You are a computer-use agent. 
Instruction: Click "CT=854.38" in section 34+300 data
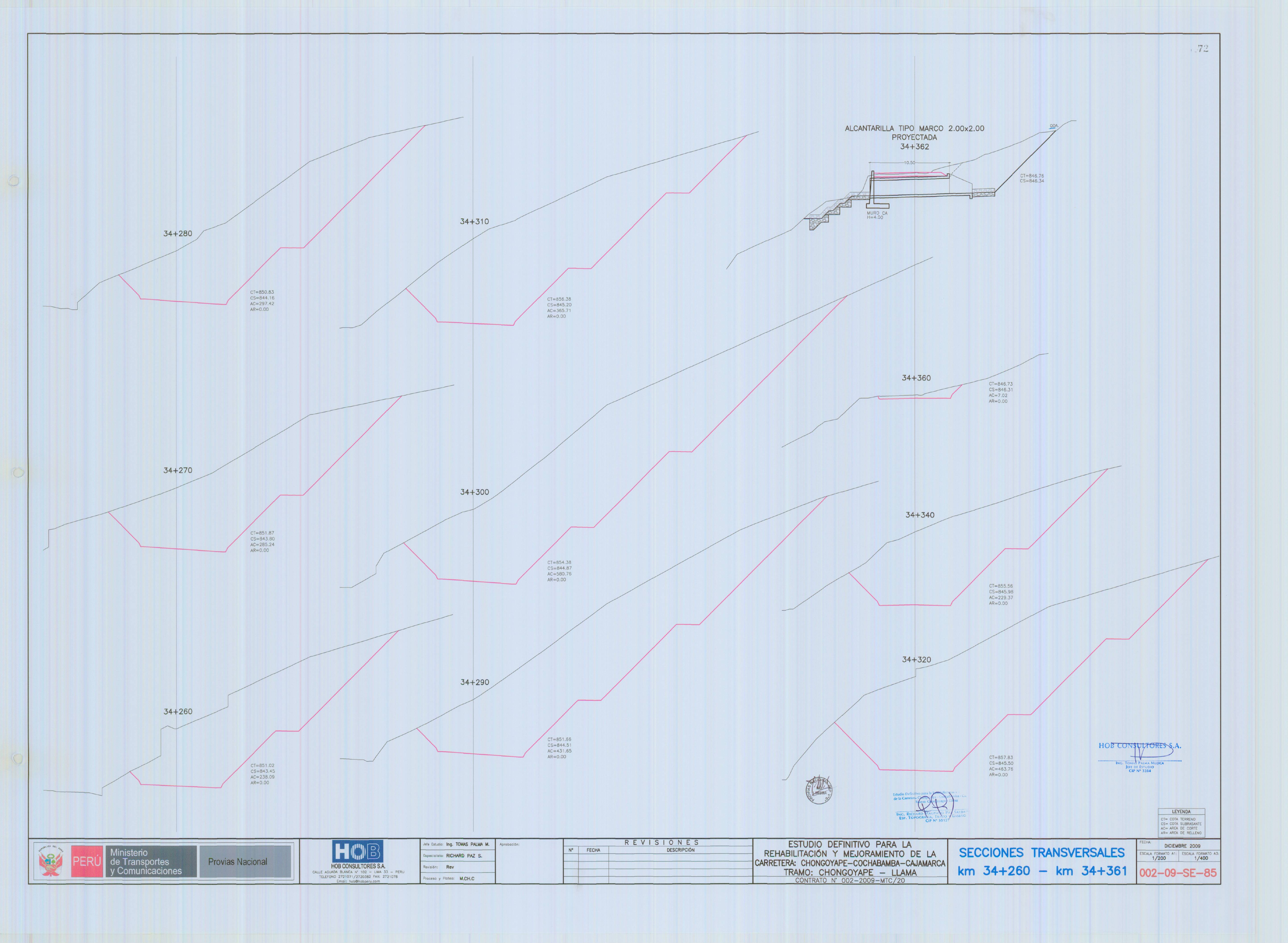pos(559,563)
